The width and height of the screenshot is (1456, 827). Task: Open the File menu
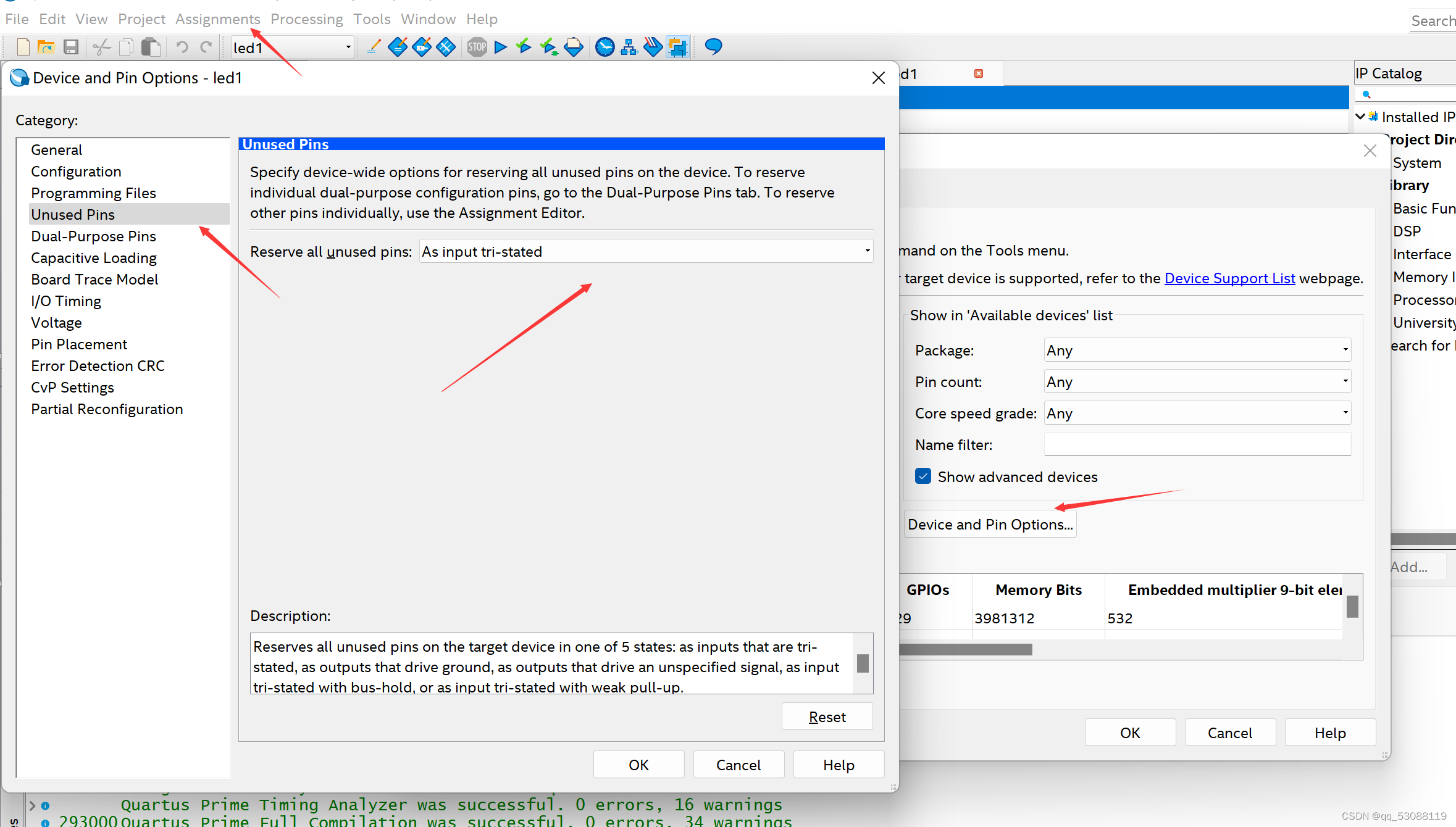[x=17, y=19]
